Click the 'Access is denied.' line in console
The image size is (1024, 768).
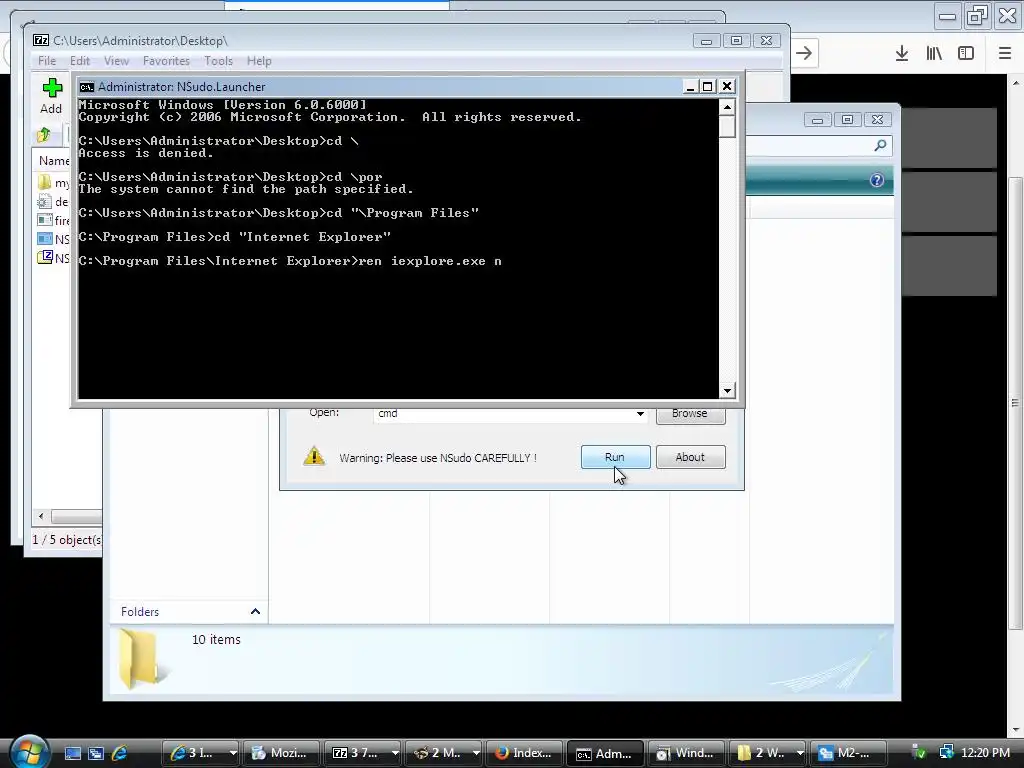click(146, 153)
